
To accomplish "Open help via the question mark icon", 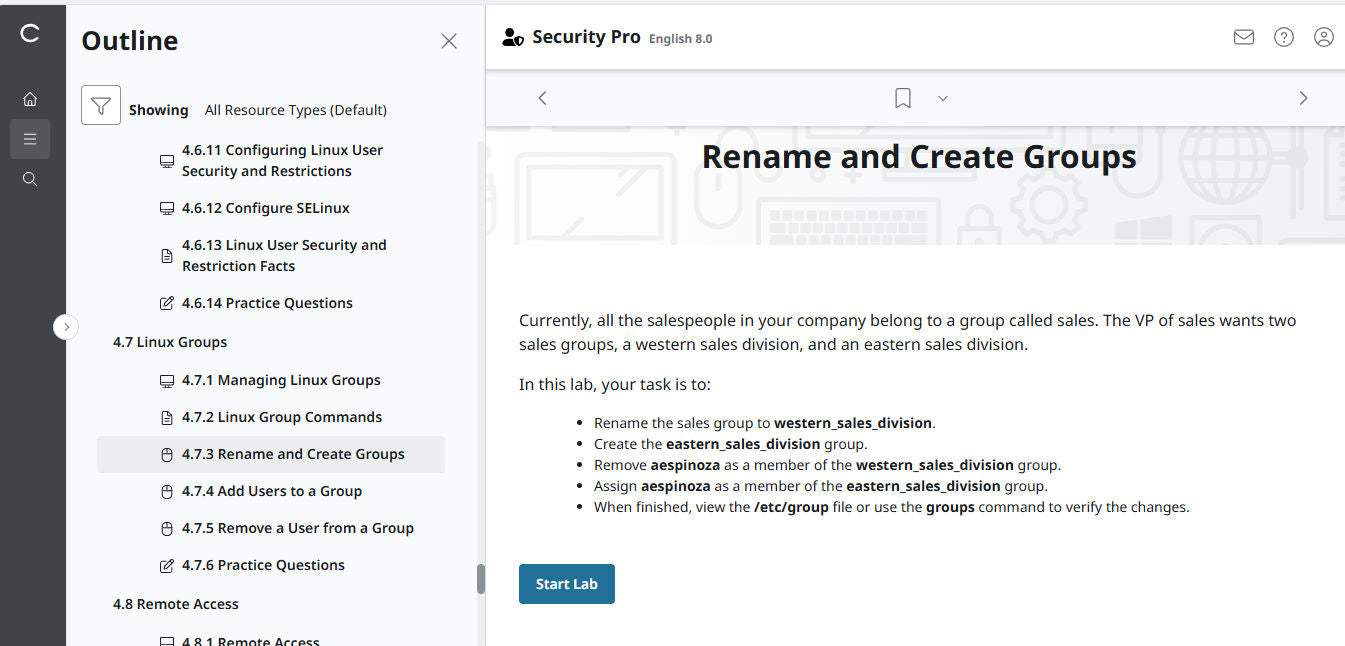I will [1283, 36].
